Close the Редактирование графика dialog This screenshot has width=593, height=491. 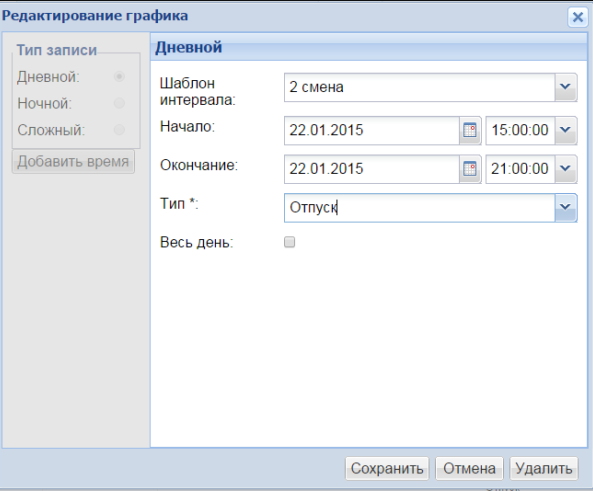pyautogui.click(x=577, y=17)
